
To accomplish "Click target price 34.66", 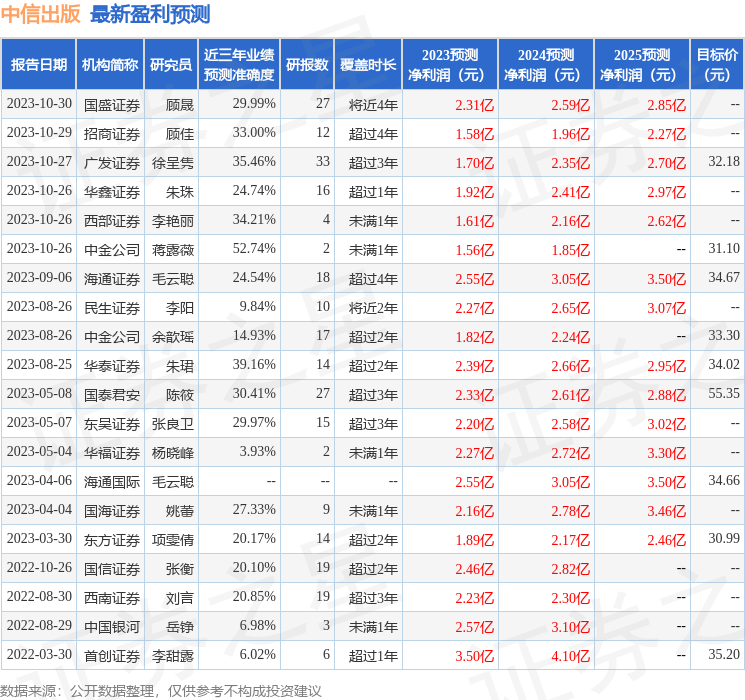I will (x=724, y=480).
